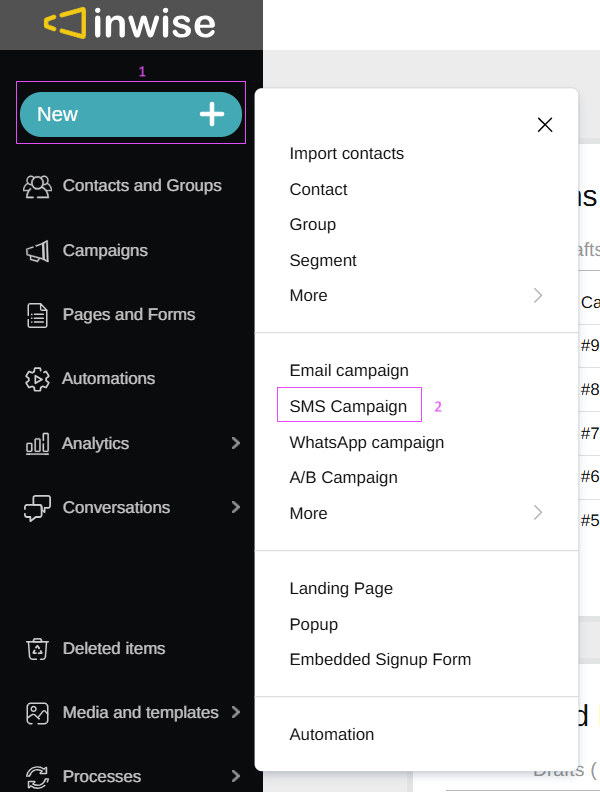Click the Deleted items trash icon
This screenshot has width=600, height=792.
tap(37, 649)
